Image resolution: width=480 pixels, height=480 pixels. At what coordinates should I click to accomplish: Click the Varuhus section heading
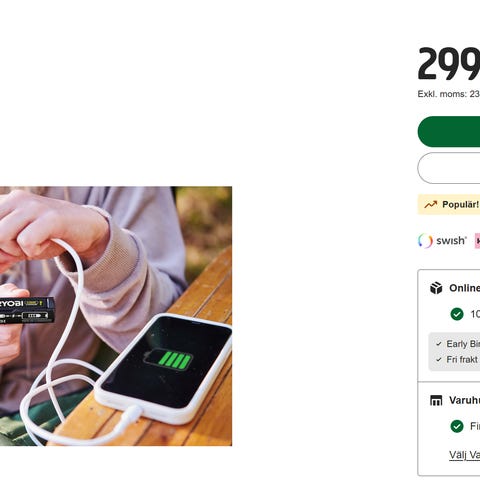click(x=464, y=400)
